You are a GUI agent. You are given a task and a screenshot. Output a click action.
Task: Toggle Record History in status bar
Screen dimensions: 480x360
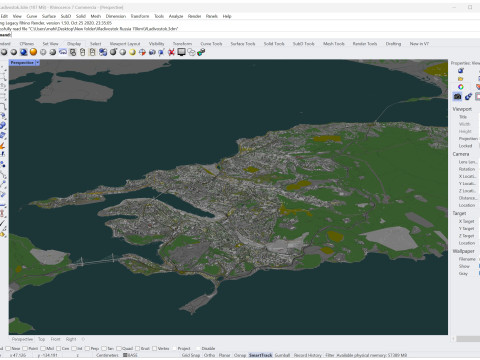(308, 355)
